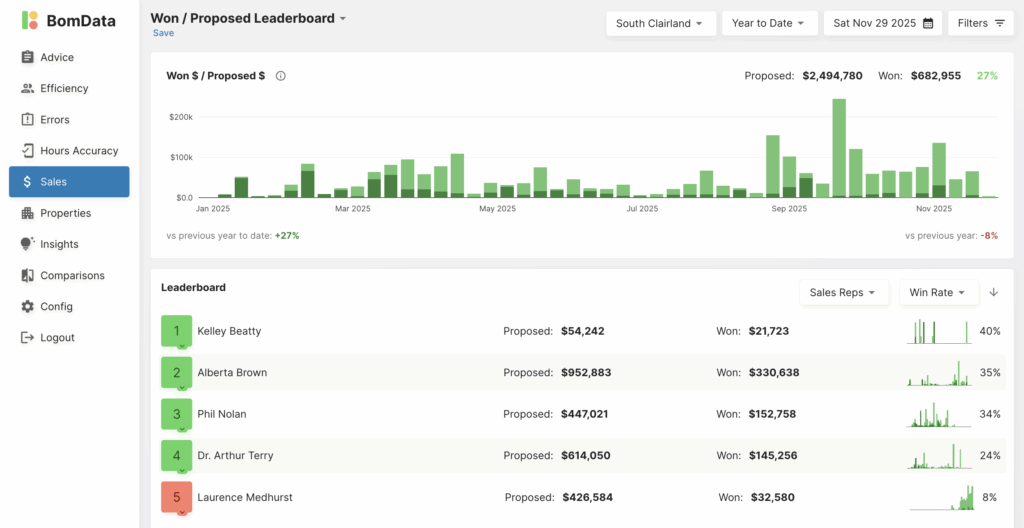The height and width of the screenshot is (528, 1024).
Task: Click the date field showing Sat Nov 29 2025
Action: (882, 23)
